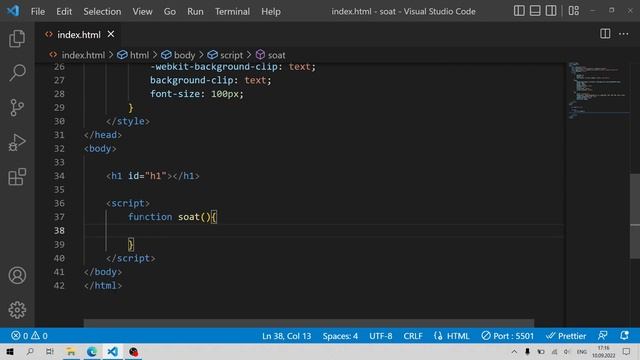
Task: Switch to Visual Studio Code taskbar icon
Action: coord(112,351)
